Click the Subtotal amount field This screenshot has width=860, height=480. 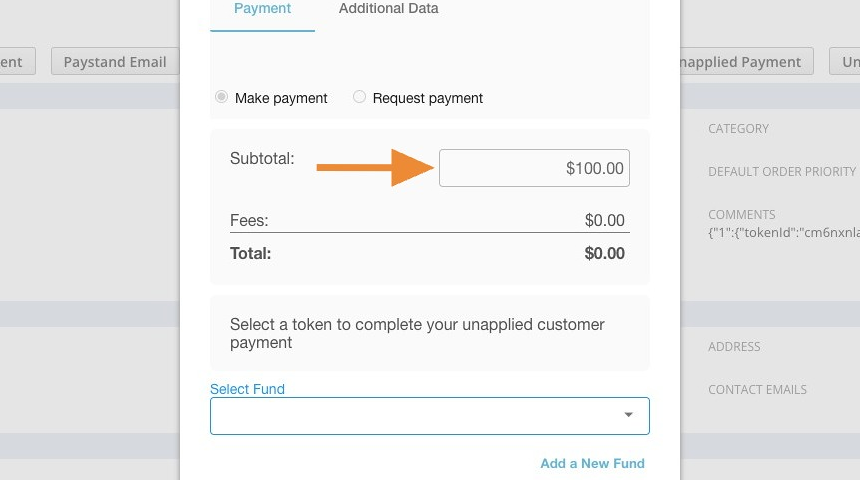coord(534,168)
